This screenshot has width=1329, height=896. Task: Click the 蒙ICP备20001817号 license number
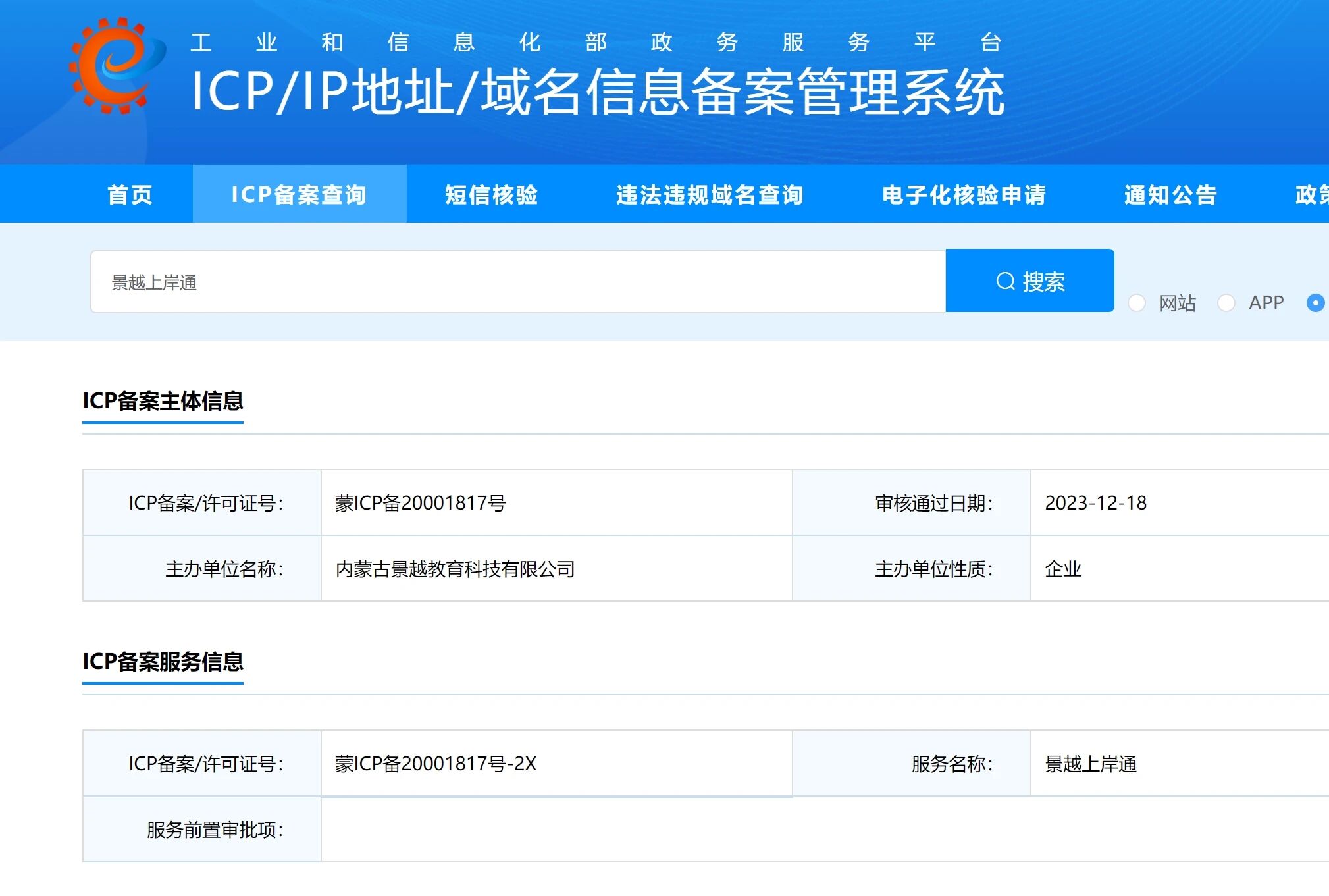(420, 503)
